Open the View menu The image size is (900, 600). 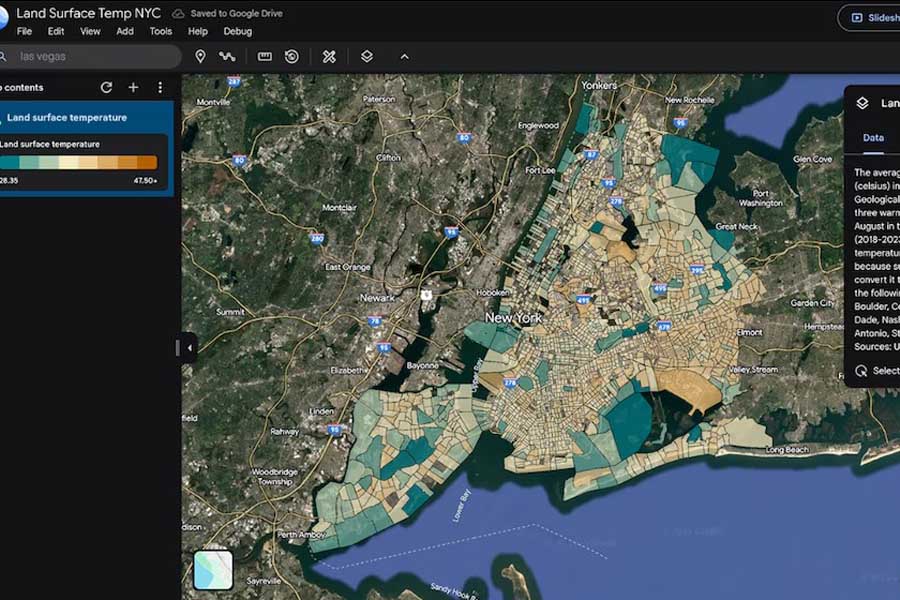click(90, 31)
